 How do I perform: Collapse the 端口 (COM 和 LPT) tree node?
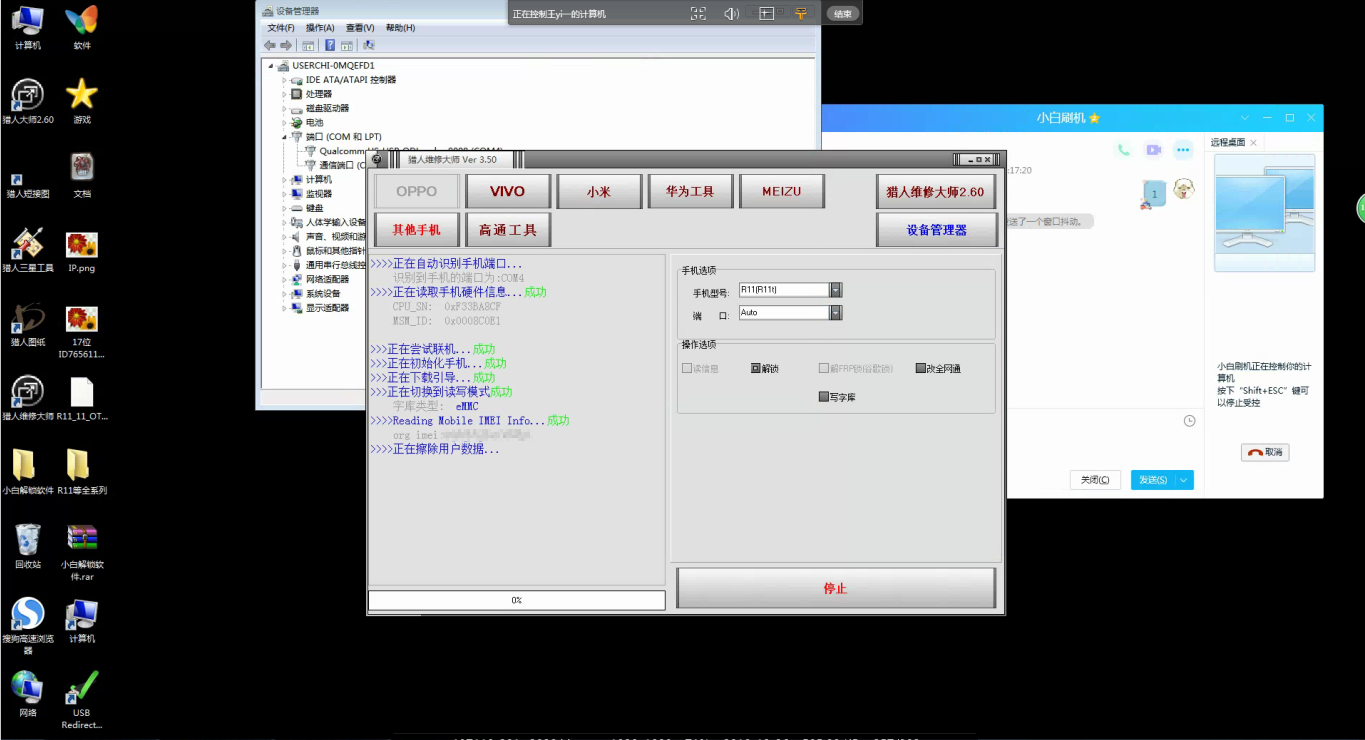284,137
